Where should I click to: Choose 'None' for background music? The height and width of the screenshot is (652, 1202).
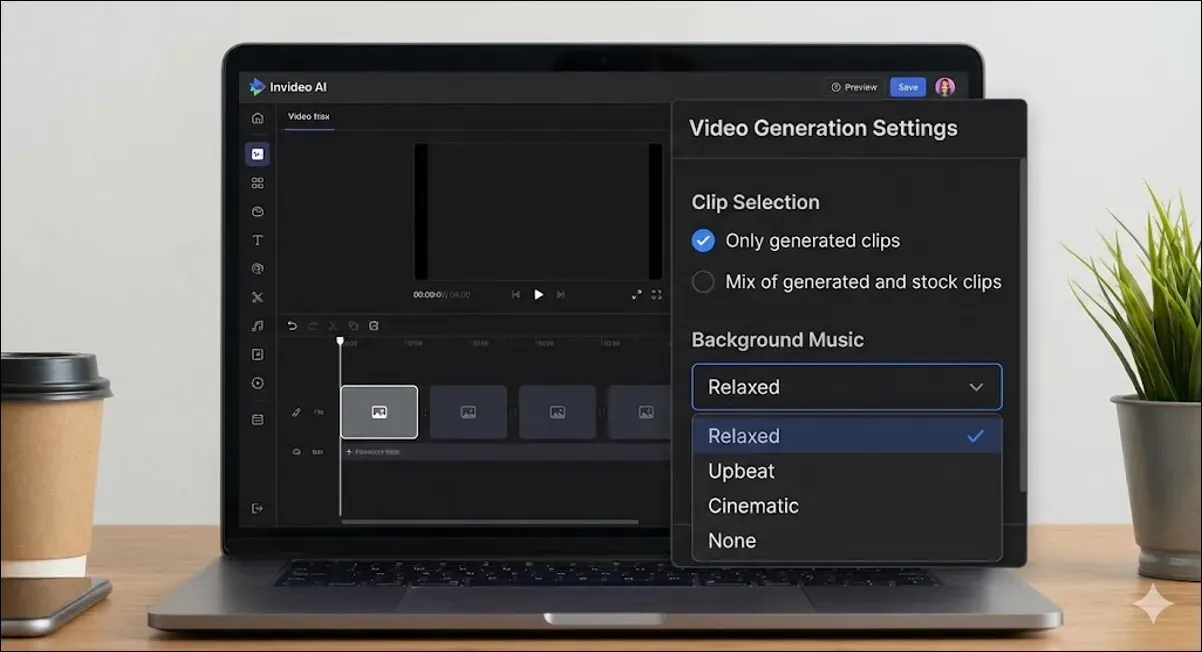point(731,540)
